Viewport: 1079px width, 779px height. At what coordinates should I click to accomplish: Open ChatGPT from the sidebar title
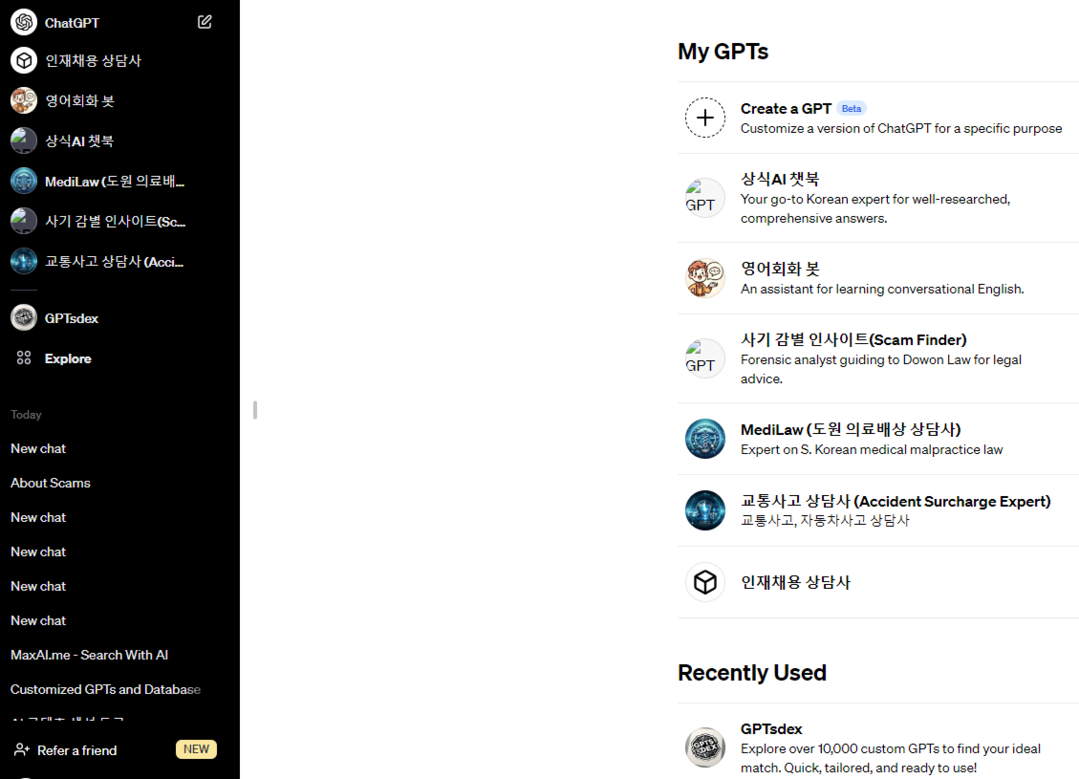[72, 23]
